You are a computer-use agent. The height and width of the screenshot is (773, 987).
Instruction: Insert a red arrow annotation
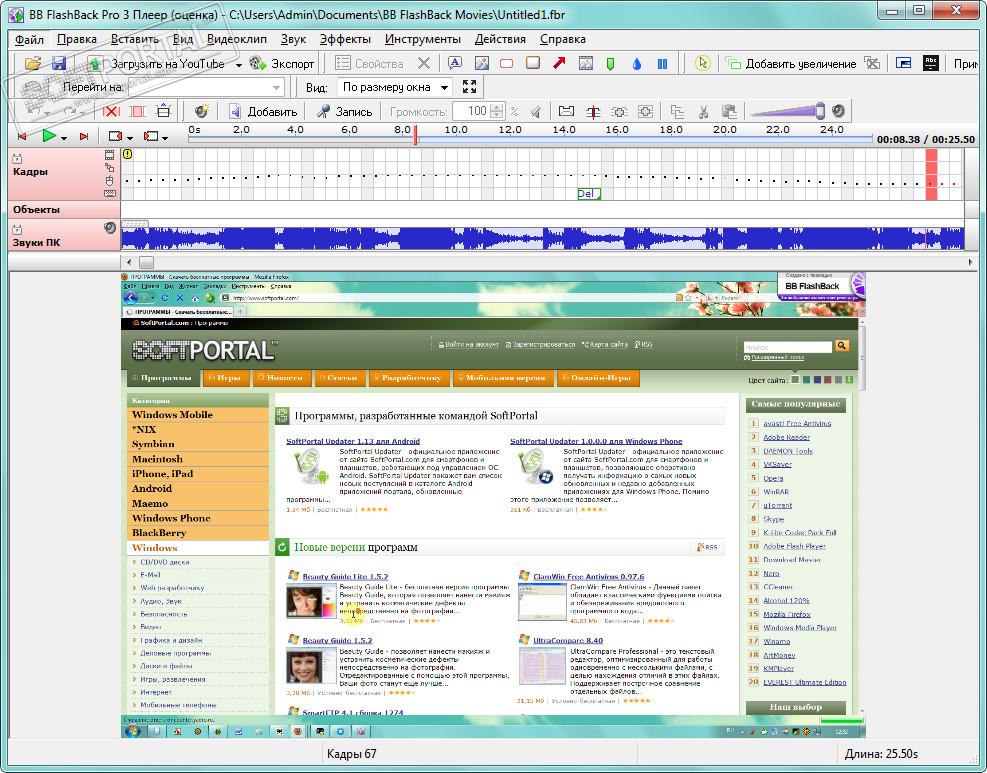point(559,63)
